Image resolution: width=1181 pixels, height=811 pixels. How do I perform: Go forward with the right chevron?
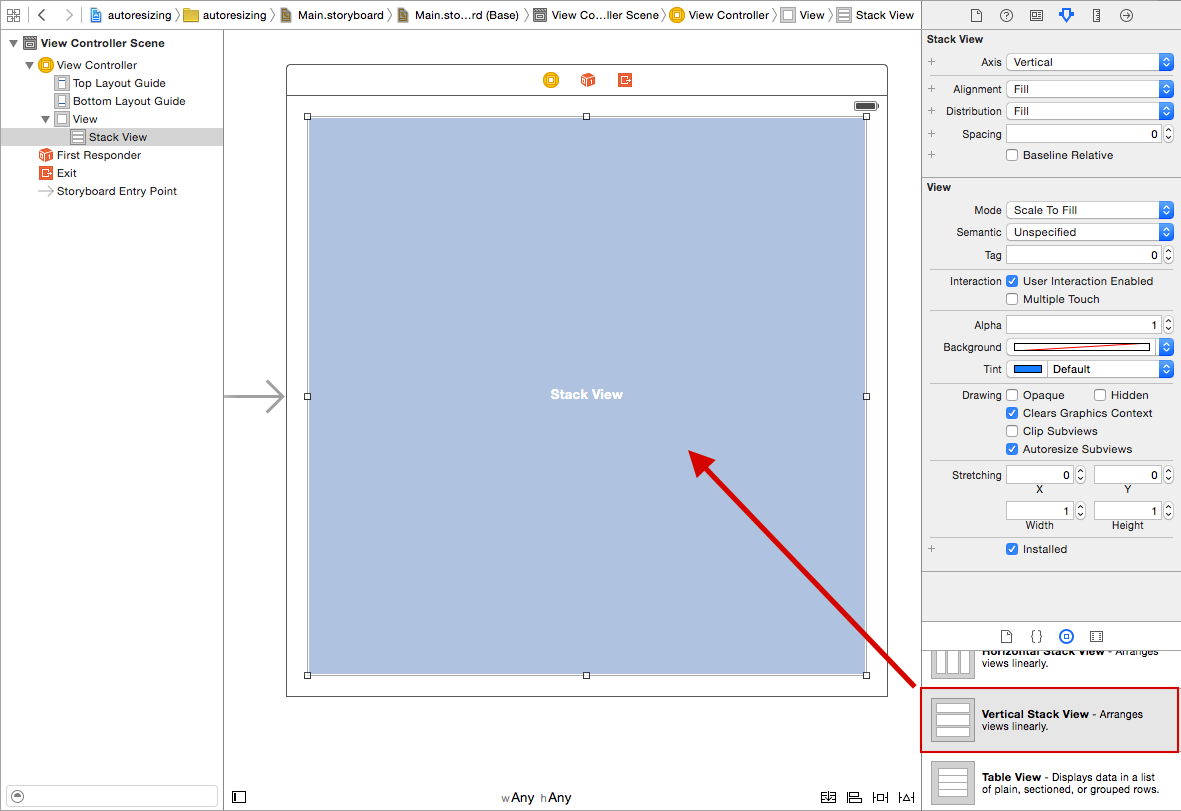[69, 15]
